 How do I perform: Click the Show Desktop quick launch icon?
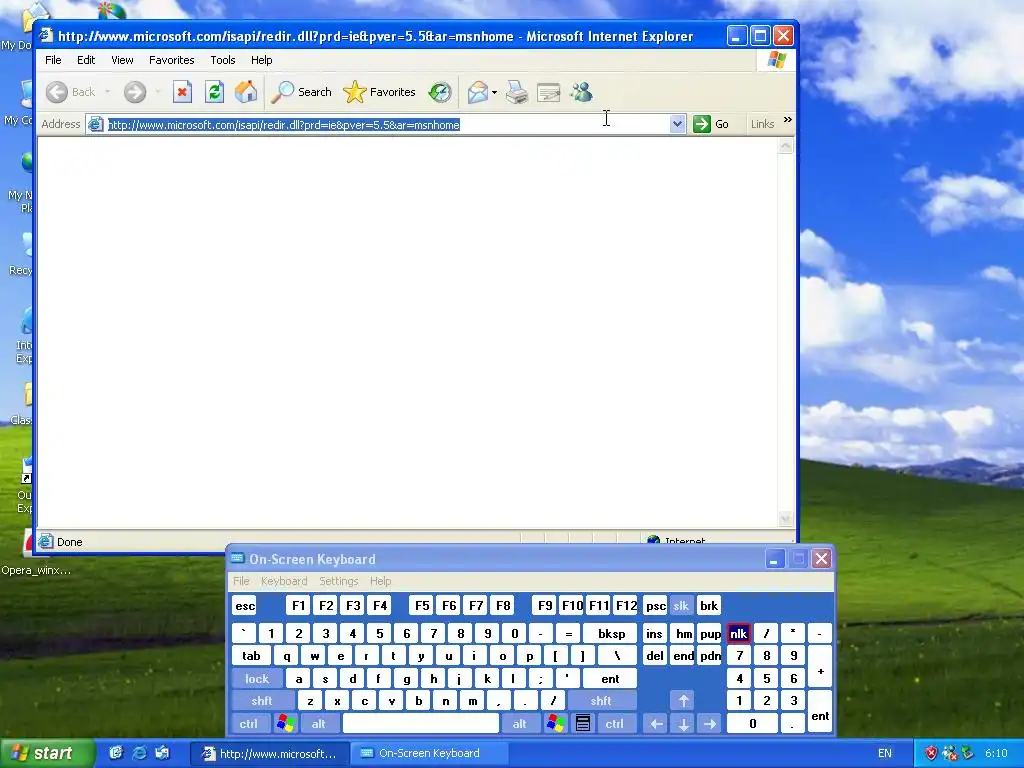(x=116, y=753)
